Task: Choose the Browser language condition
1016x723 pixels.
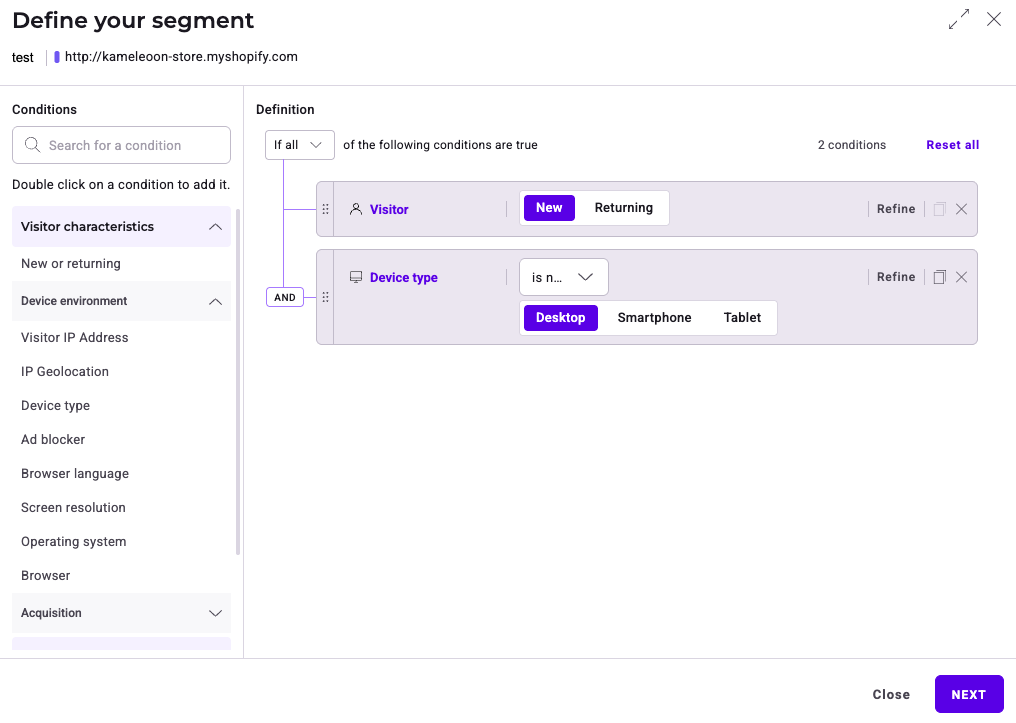Action: click(75, 474)
